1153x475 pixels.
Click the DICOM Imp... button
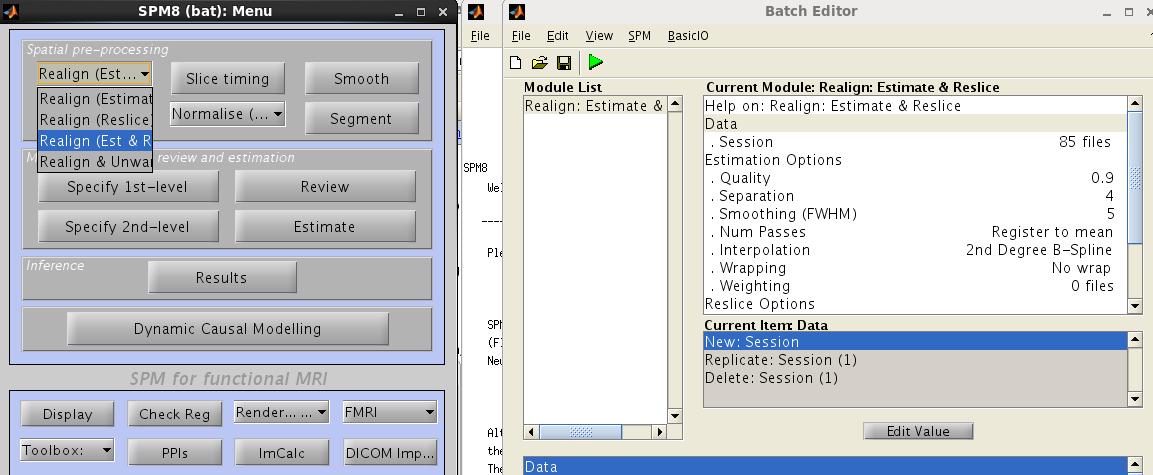click(390, 453)
